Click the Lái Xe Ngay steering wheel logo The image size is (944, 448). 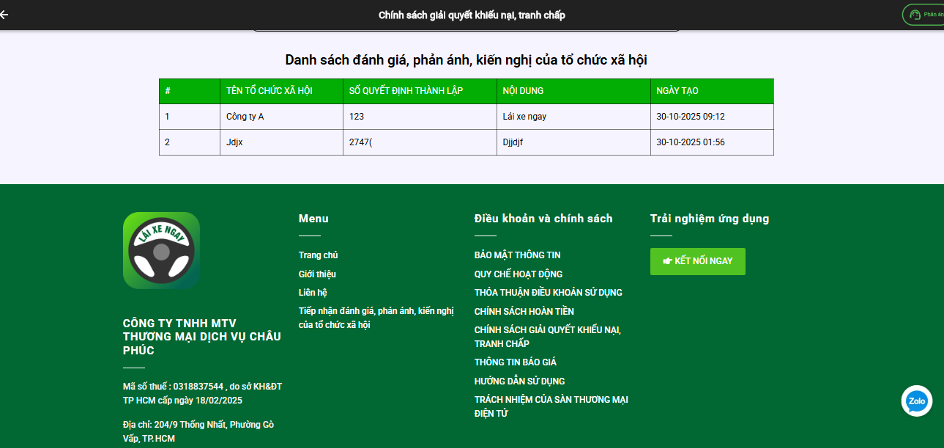click(161, 250)
